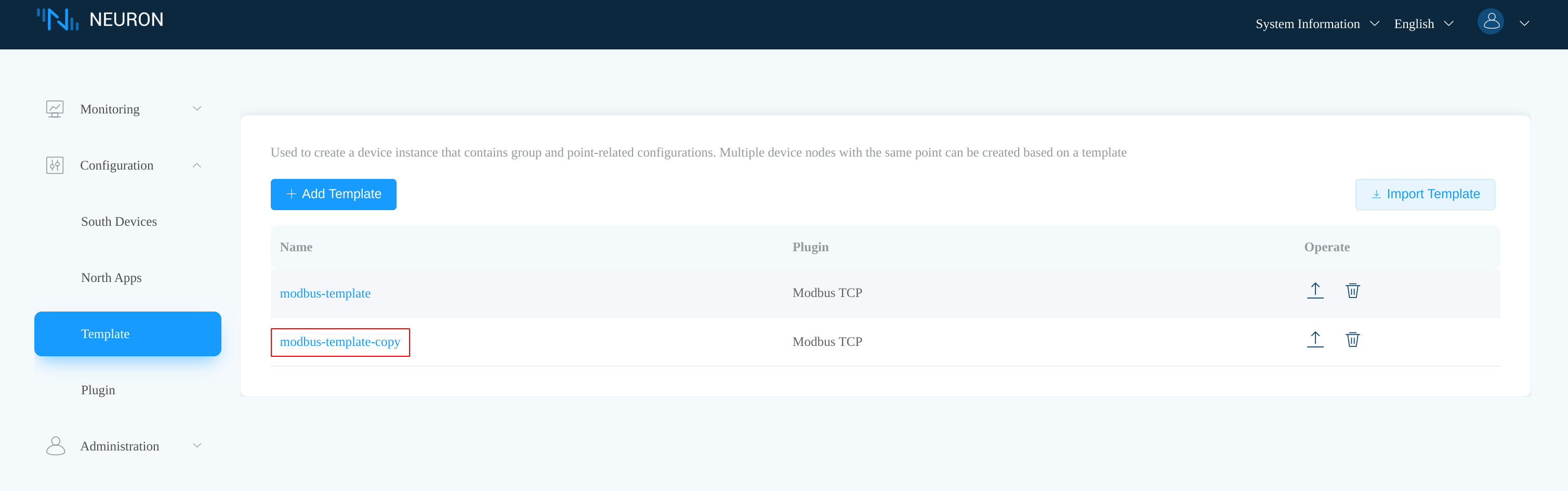
Task: Delete the modbus-template row
Action: tap(1352, 291)
